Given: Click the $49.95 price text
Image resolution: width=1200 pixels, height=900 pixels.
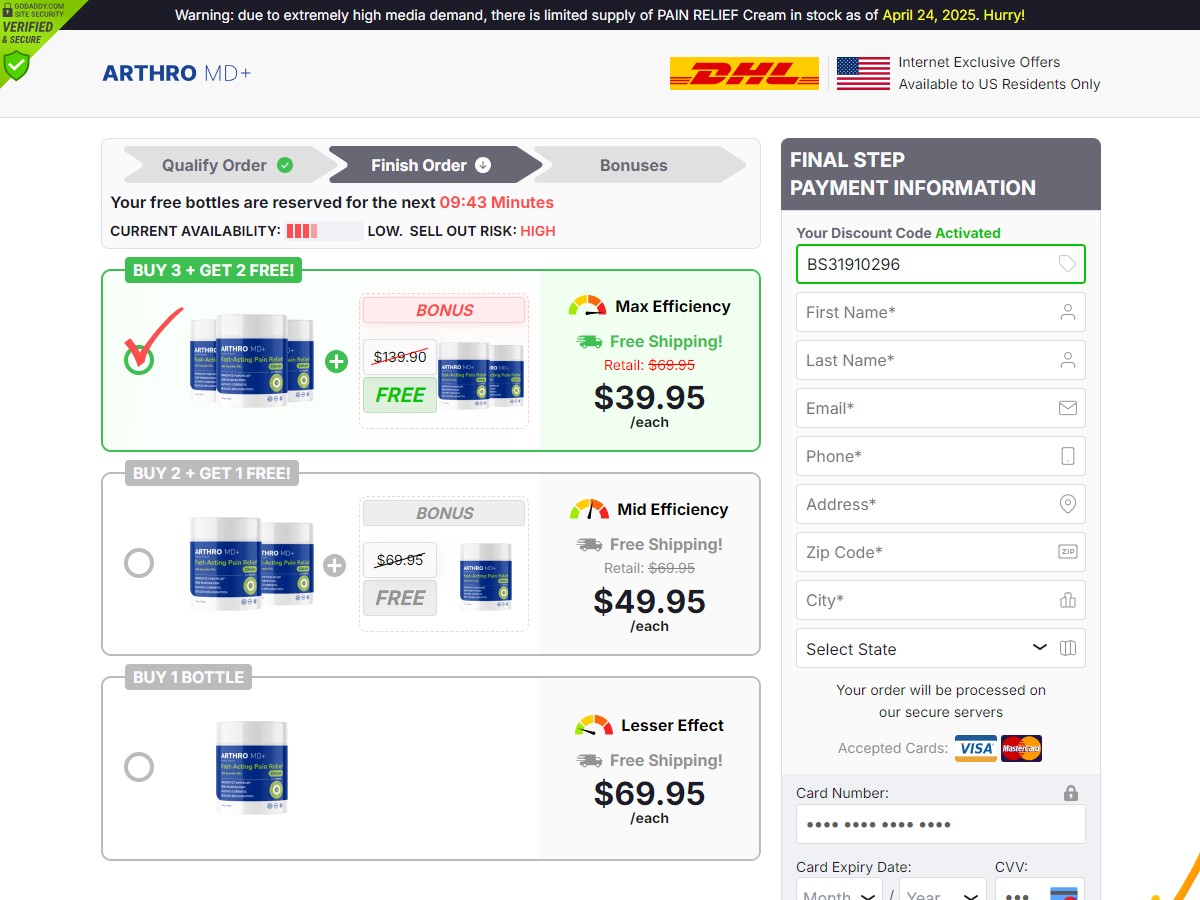Looking at the screenshot, I should [x=649, y=601].
